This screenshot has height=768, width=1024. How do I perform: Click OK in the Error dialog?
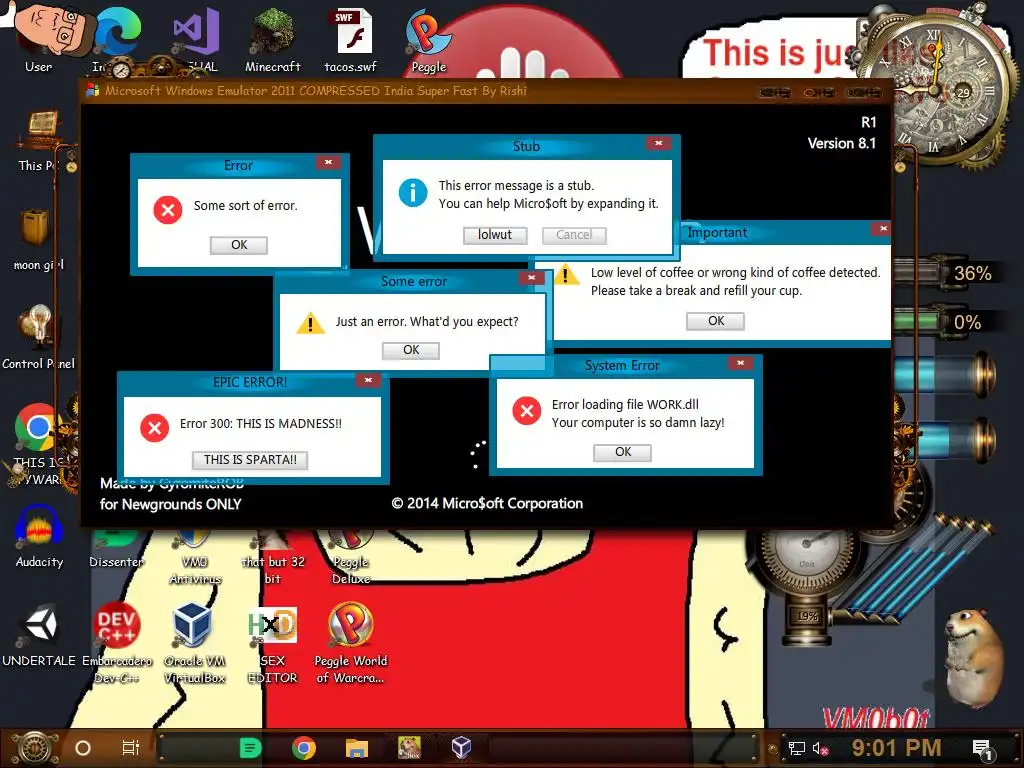click(x=239, y=245)
